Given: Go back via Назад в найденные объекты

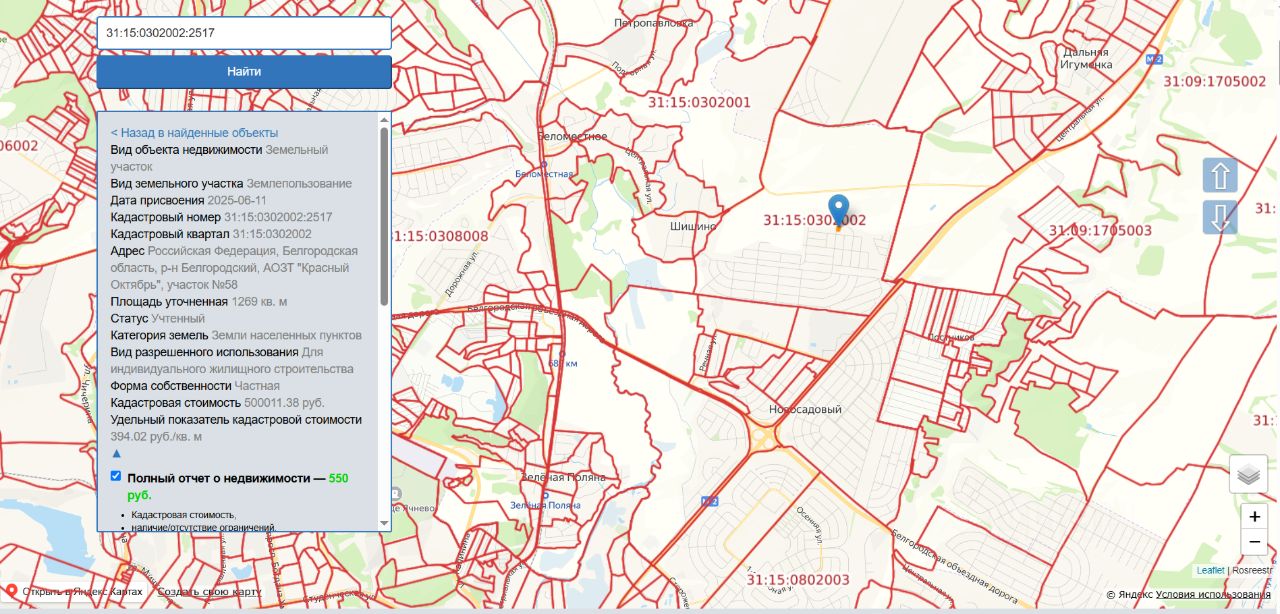Looking at the screenshot, I should (x=194, y=132).
